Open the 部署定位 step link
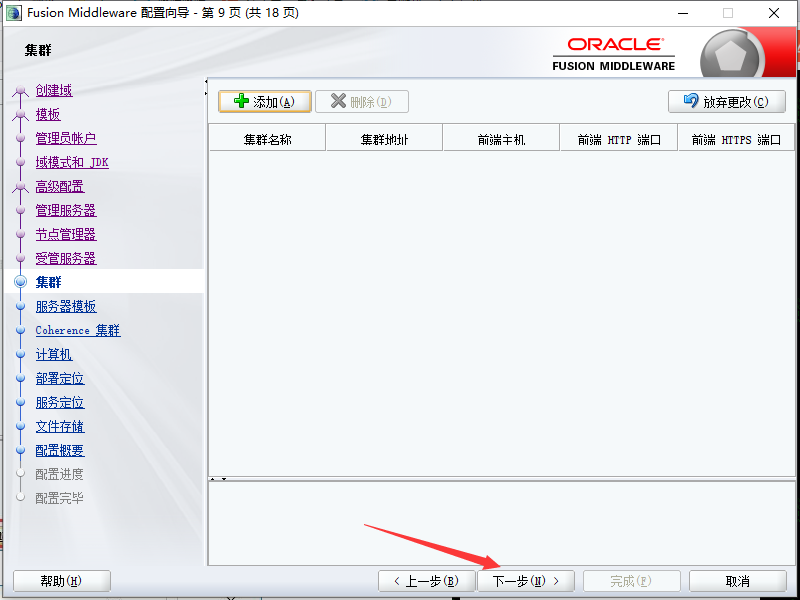 (x=60, y=378)
